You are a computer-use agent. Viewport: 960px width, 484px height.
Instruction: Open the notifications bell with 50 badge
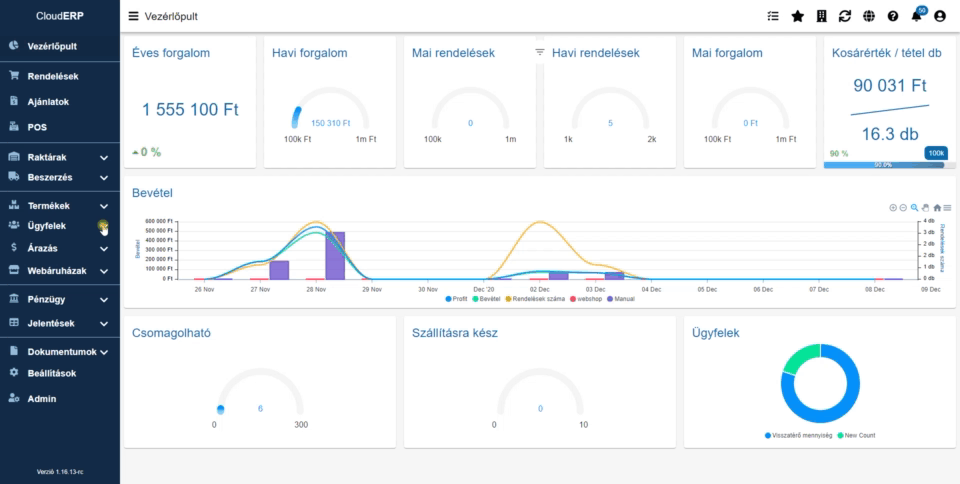pos(916,16)
